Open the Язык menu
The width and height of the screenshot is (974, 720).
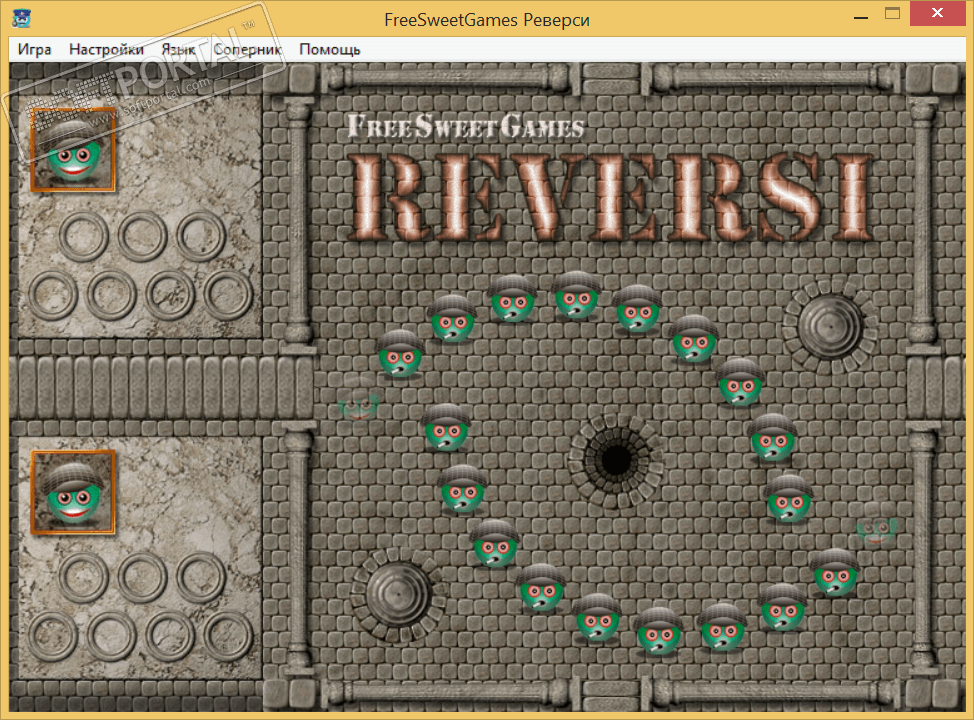178,49
